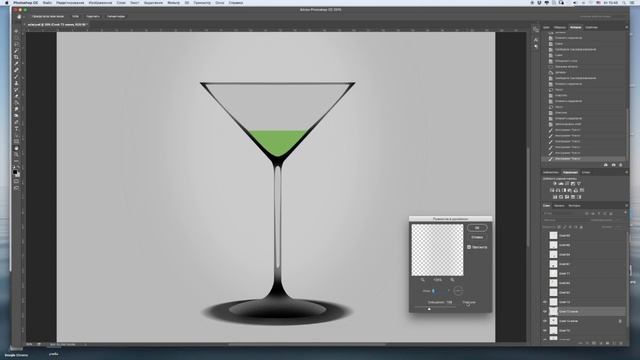Select the Hand tool in toolbar
Screen dimensions: 640x360
[x=16, y=148]
